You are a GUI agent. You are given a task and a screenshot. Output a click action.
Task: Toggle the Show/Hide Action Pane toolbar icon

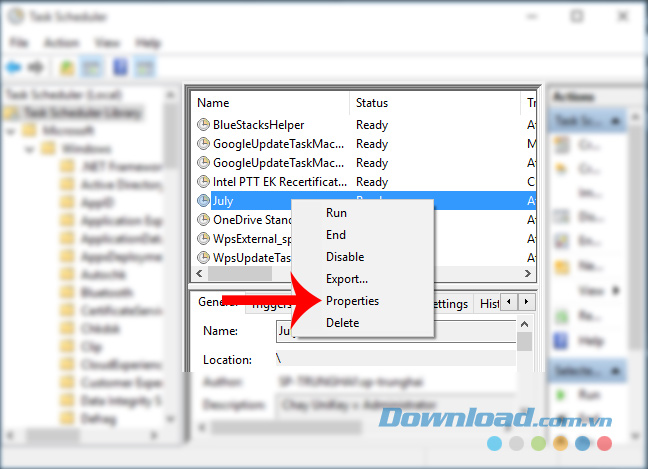pyautogui.click(x=144, y=67)
